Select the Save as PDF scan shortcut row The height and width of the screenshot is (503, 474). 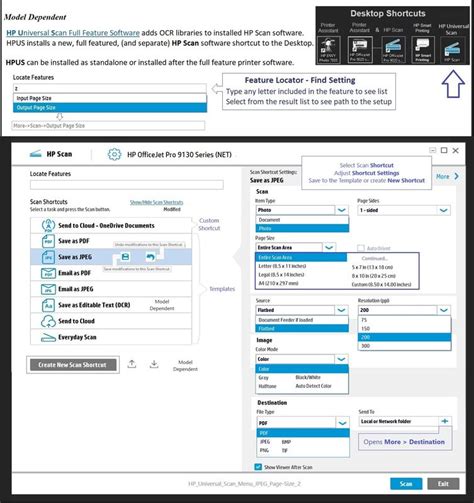click(111, 241)
